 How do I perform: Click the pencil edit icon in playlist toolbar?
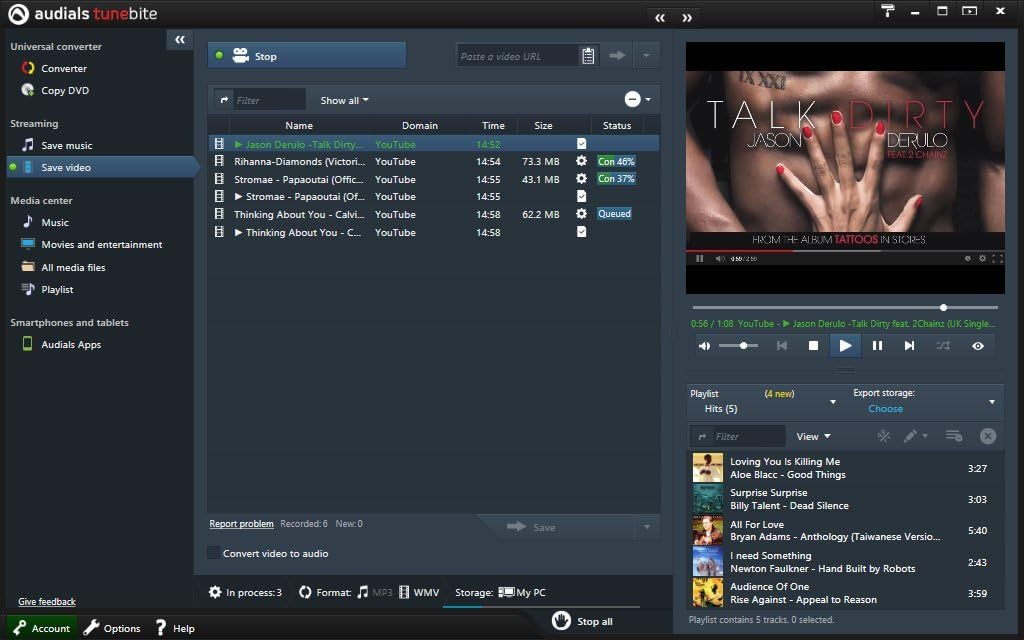[910, 436]
